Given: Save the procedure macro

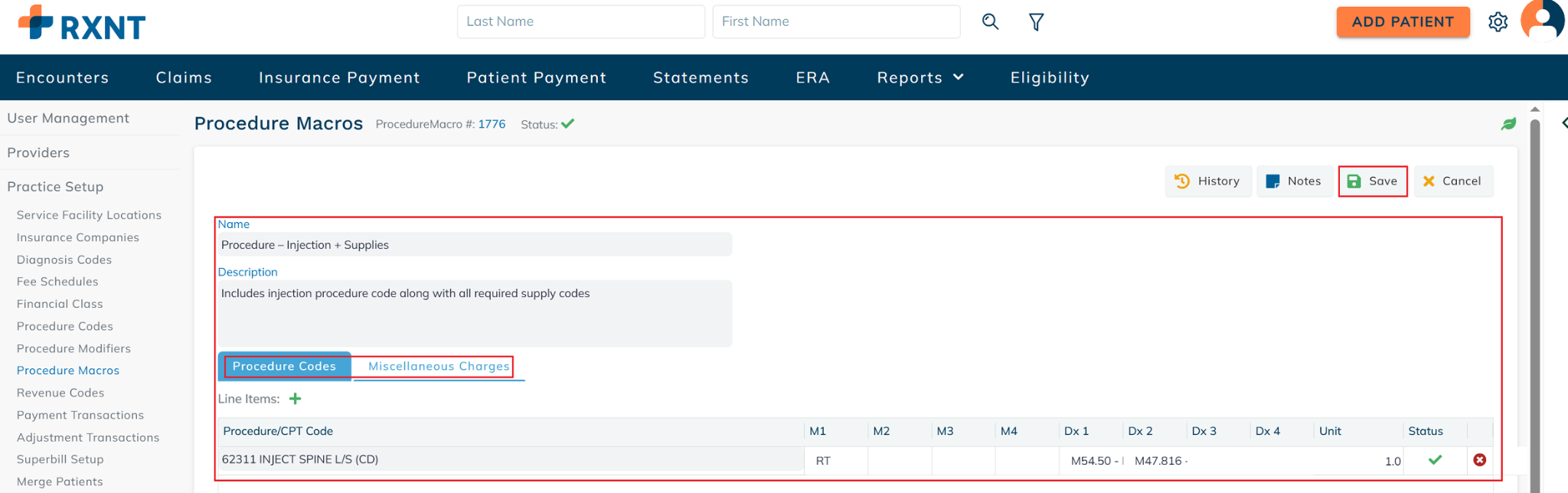Looking at the screenshot, I should (1372, 181).
